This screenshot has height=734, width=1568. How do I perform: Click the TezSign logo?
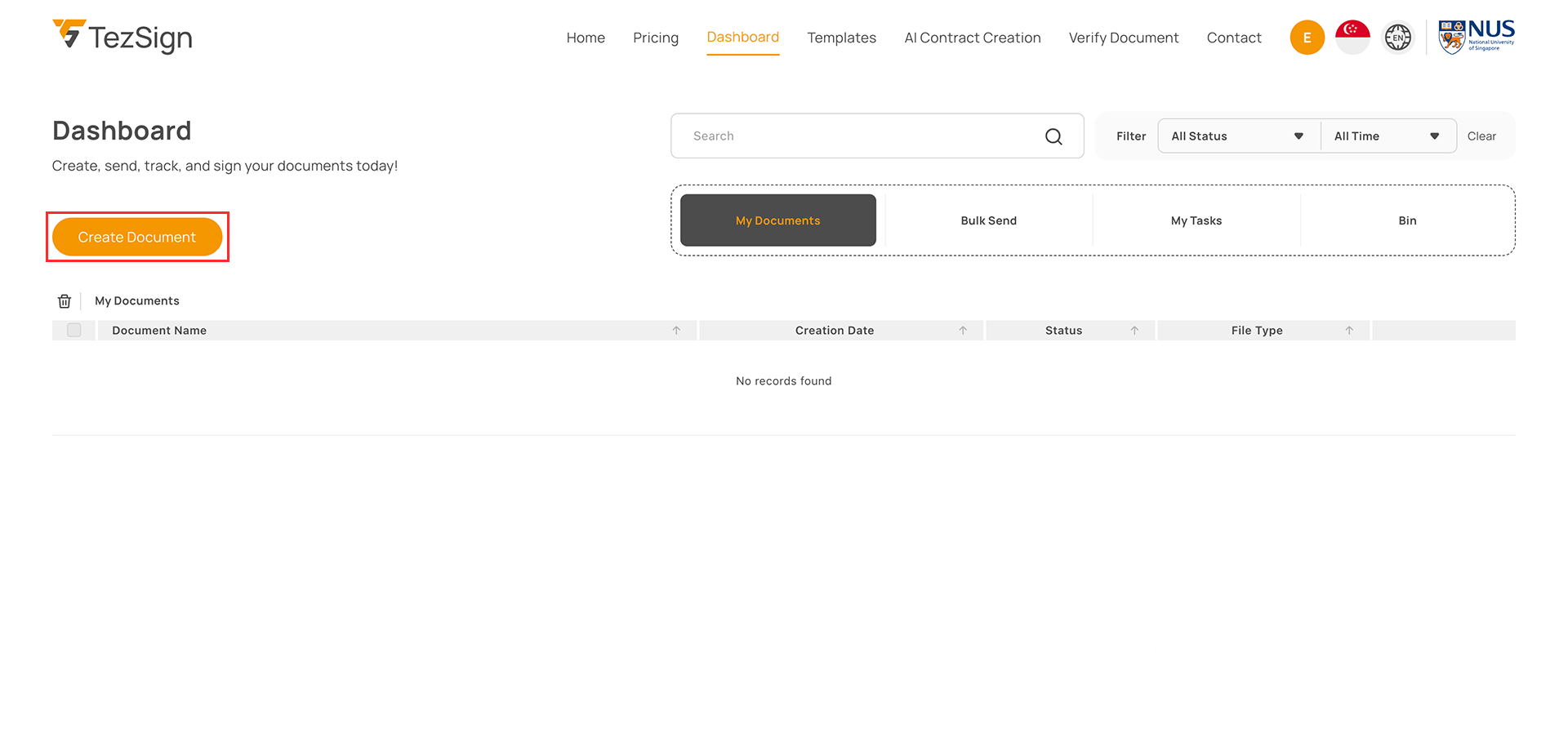pyautogui.click(x=122, y=37)
